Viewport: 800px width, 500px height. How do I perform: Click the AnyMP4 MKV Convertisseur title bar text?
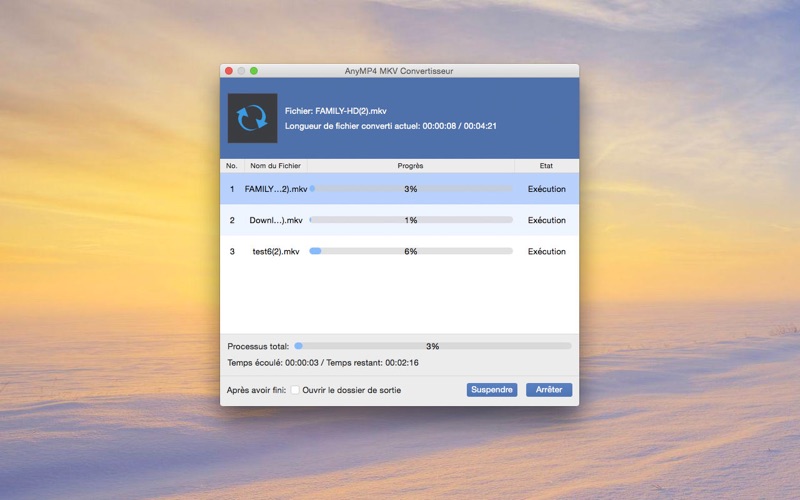click(x=399, y=71)
